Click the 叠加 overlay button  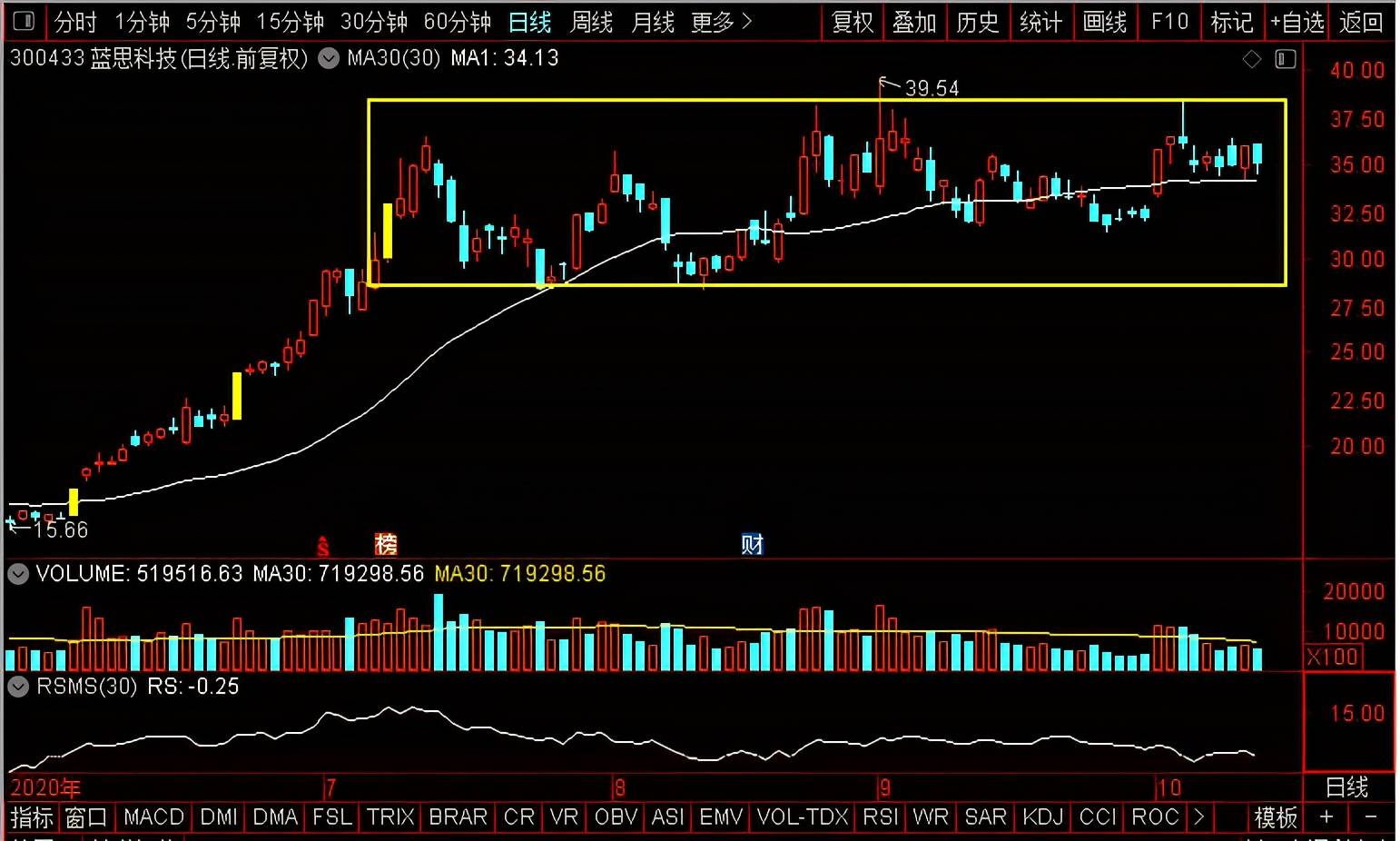coord(914,22)
